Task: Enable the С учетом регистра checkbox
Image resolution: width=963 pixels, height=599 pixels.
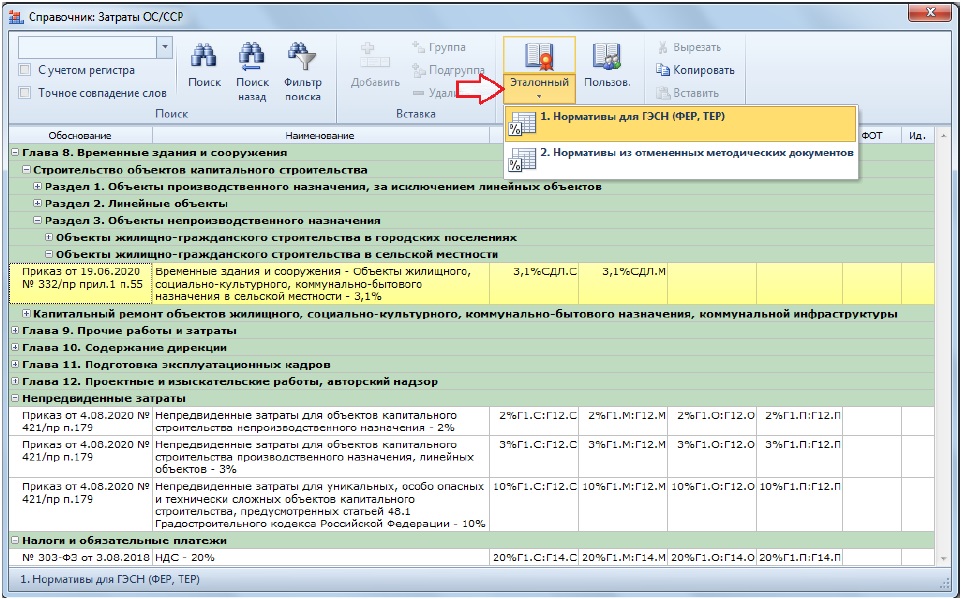Action: tap(25, 70)
